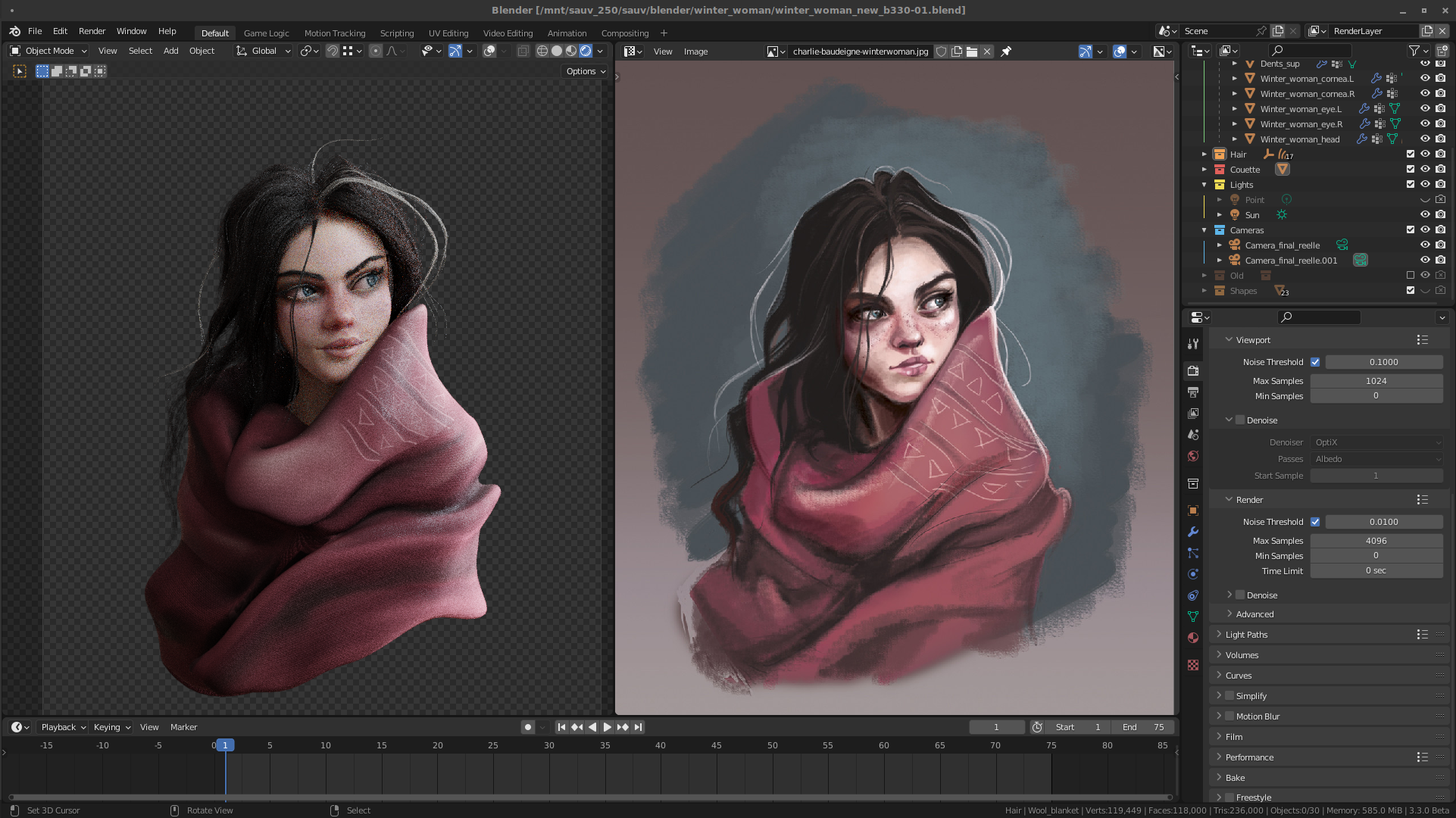Open the viewport Add menu
The width and height of the screenshot is (1456, 818).
click(x=171, y=51)
